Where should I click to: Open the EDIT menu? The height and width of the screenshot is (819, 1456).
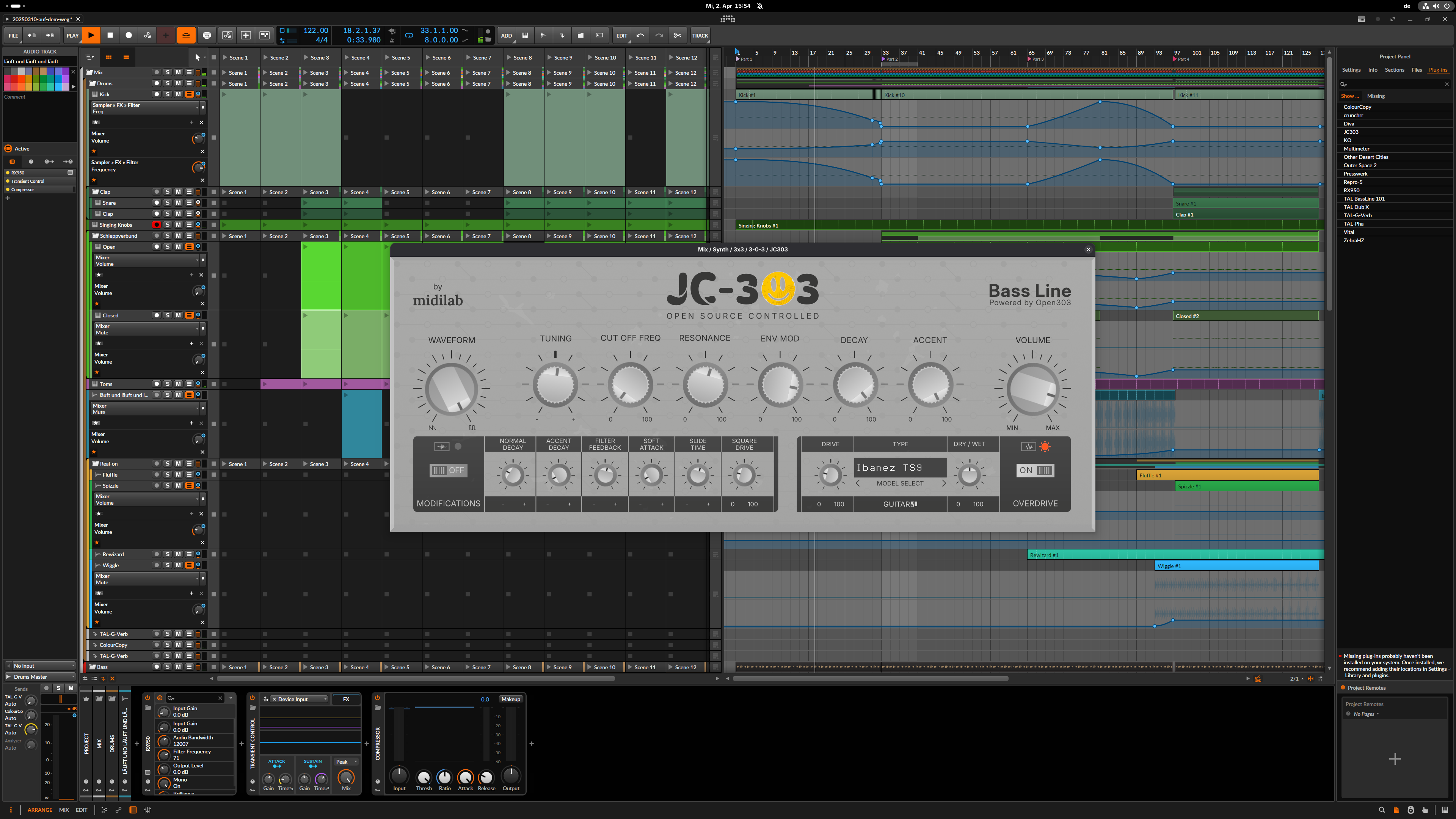[x=622, y=35]
